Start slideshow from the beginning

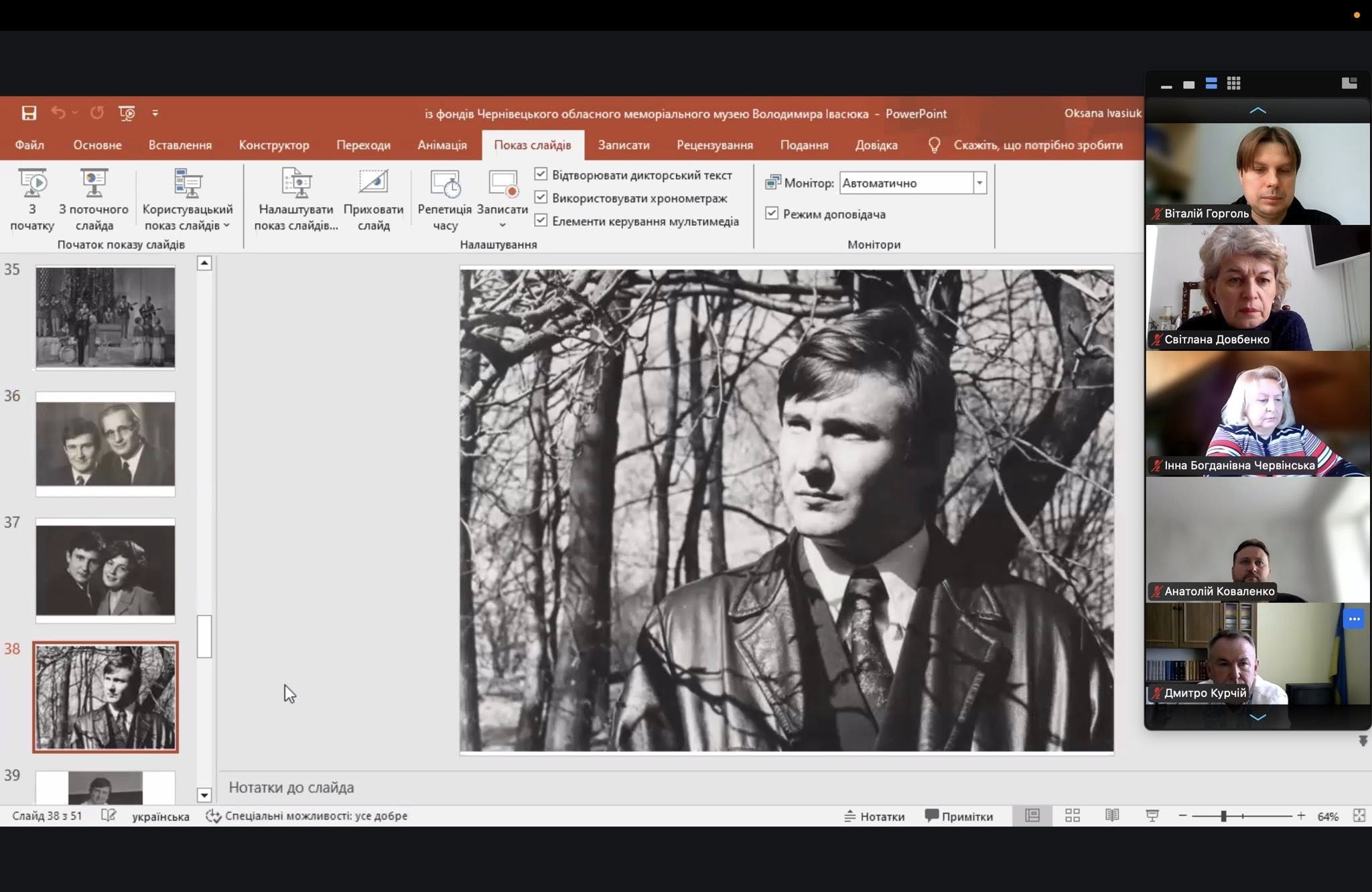pyautogui.click(x=32, y=200)
